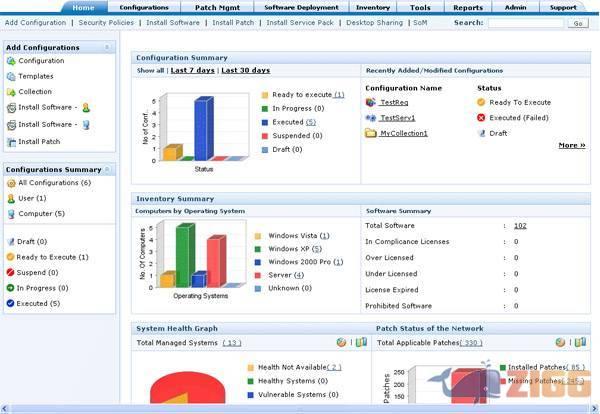Collapse the Add Configurations panel
The width and height of the screenshot is (600, 414).
(x=107, y=47)
